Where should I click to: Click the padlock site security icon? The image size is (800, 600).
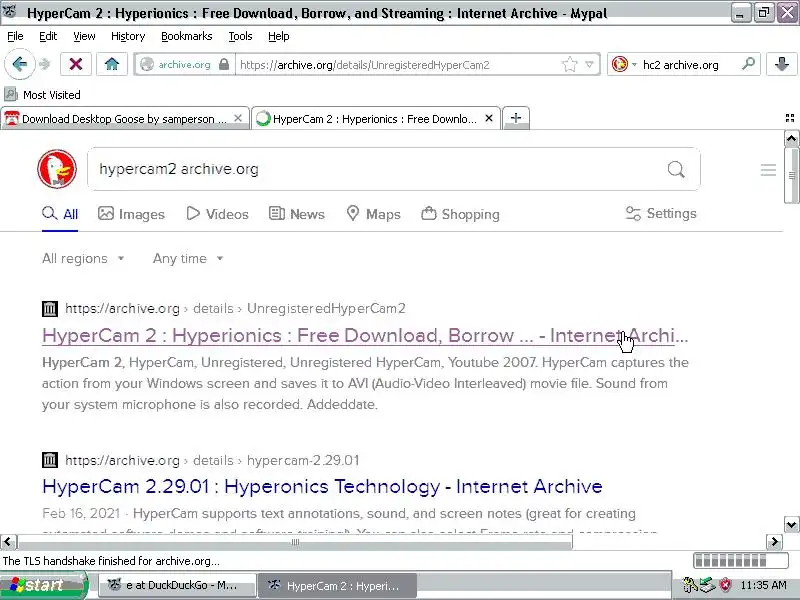point(223,64)
